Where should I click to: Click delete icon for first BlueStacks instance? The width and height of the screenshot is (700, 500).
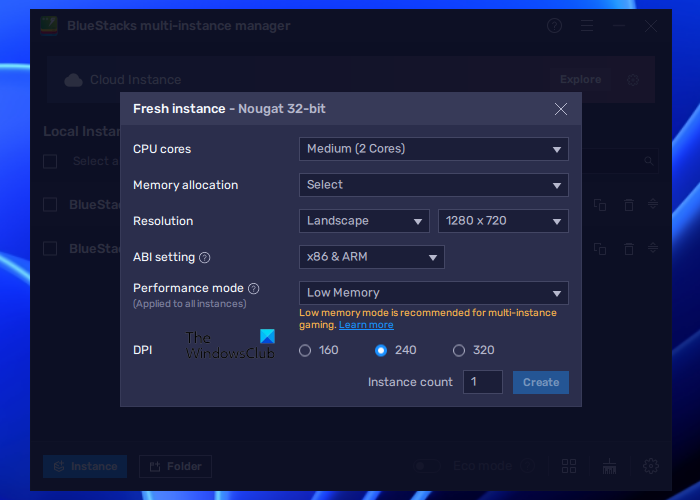[629, 205]
